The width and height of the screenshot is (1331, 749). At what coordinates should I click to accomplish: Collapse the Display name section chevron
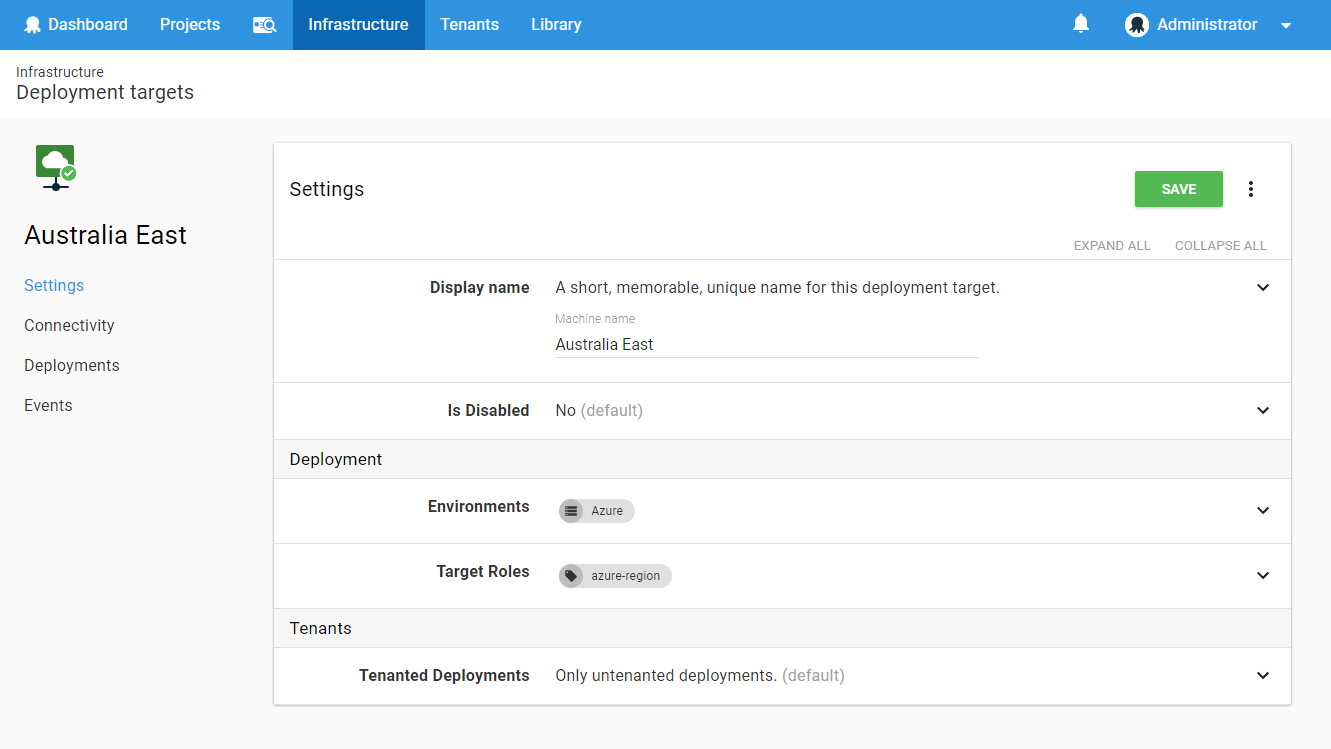pos(1262,288)
